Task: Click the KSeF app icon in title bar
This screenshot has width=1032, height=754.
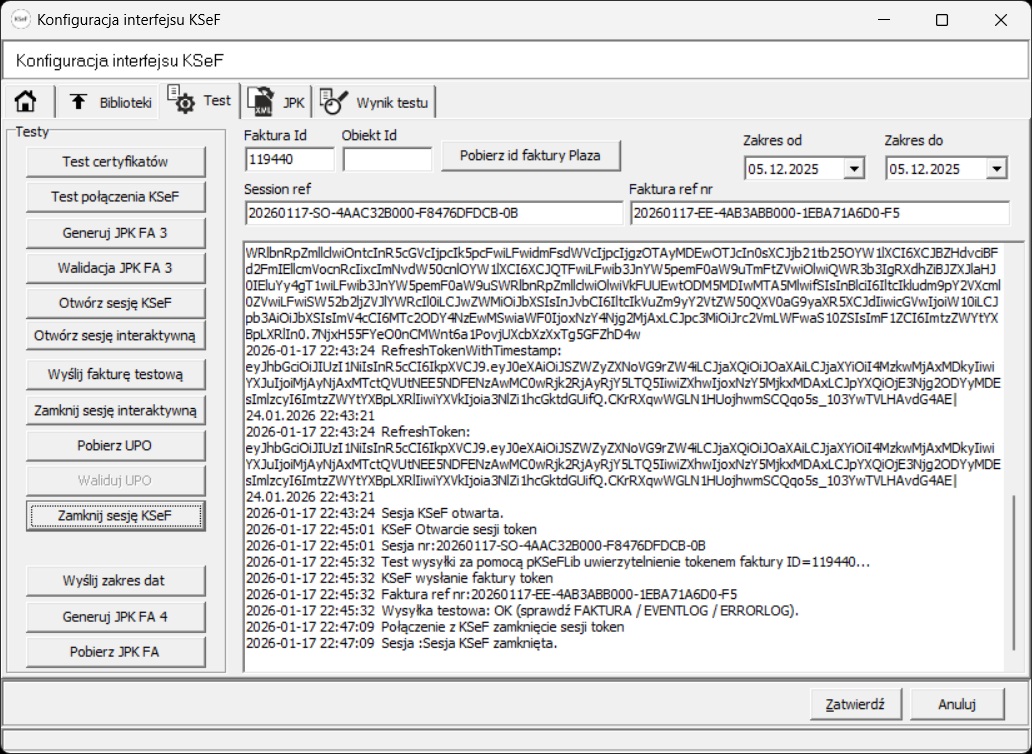Action: [21, 20]
